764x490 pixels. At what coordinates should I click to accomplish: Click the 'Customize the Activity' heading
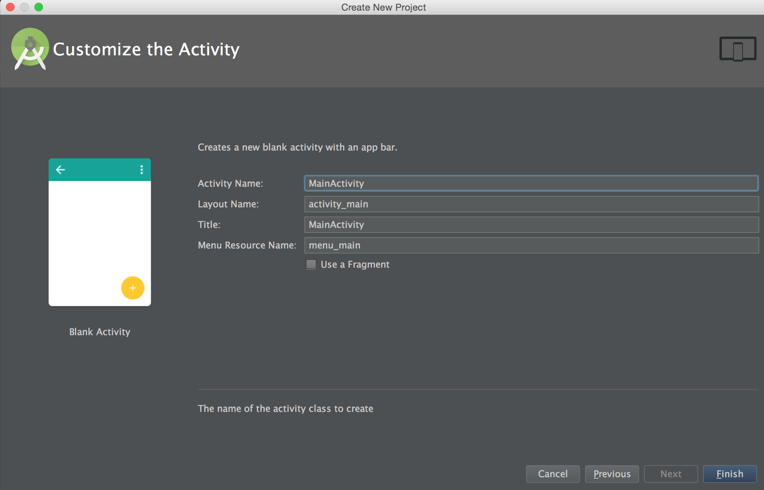[146, 49]
